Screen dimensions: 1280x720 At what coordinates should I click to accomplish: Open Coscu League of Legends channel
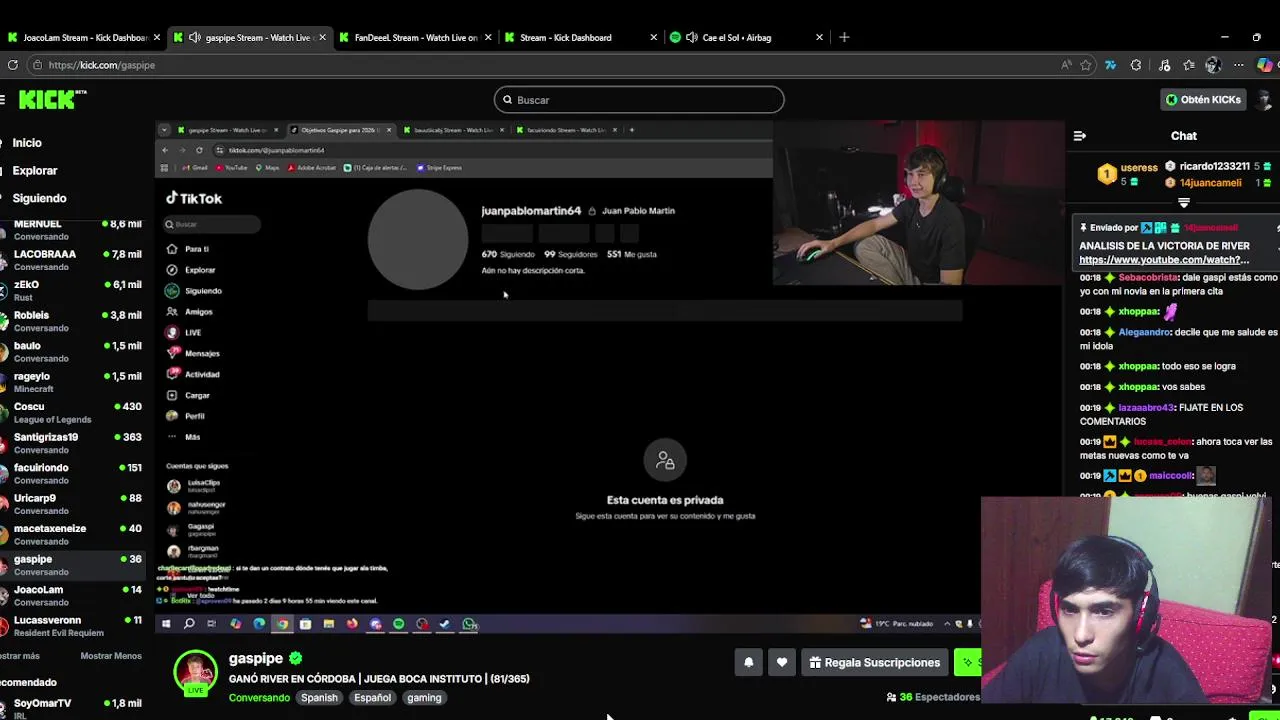[72, 413]
